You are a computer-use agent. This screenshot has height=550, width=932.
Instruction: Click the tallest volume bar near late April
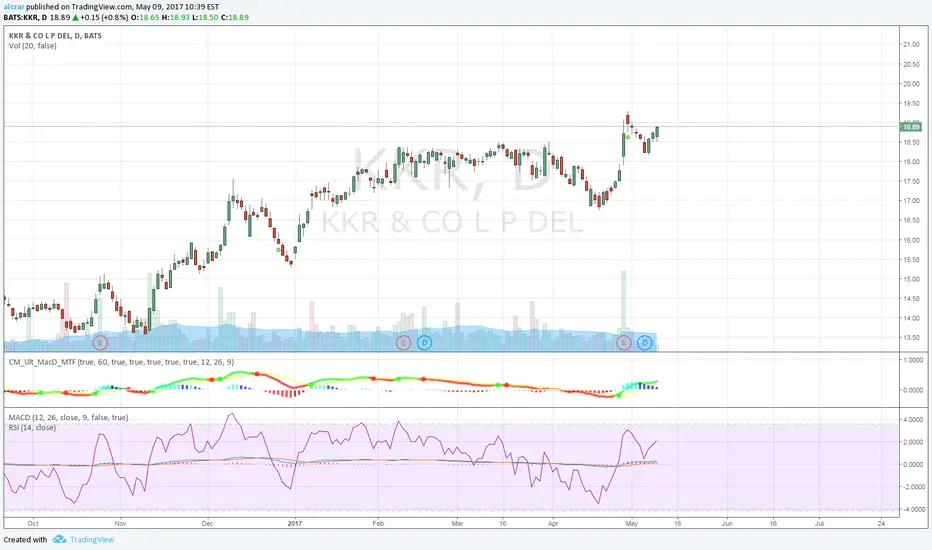pyautogui.click(x=624, y=310)
